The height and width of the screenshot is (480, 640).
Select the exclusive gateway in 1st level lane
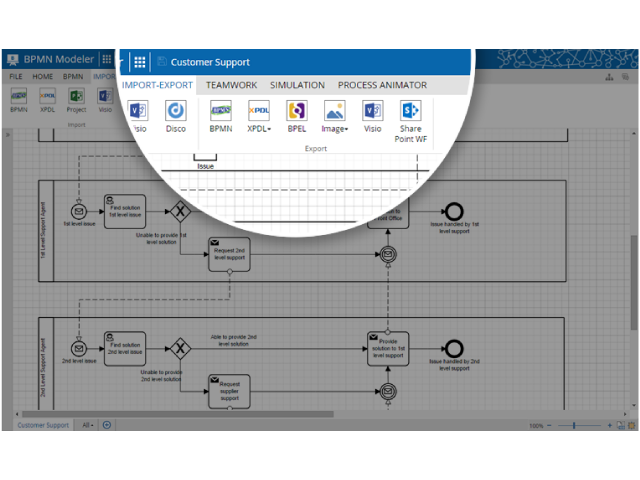[x=180, y=211]
